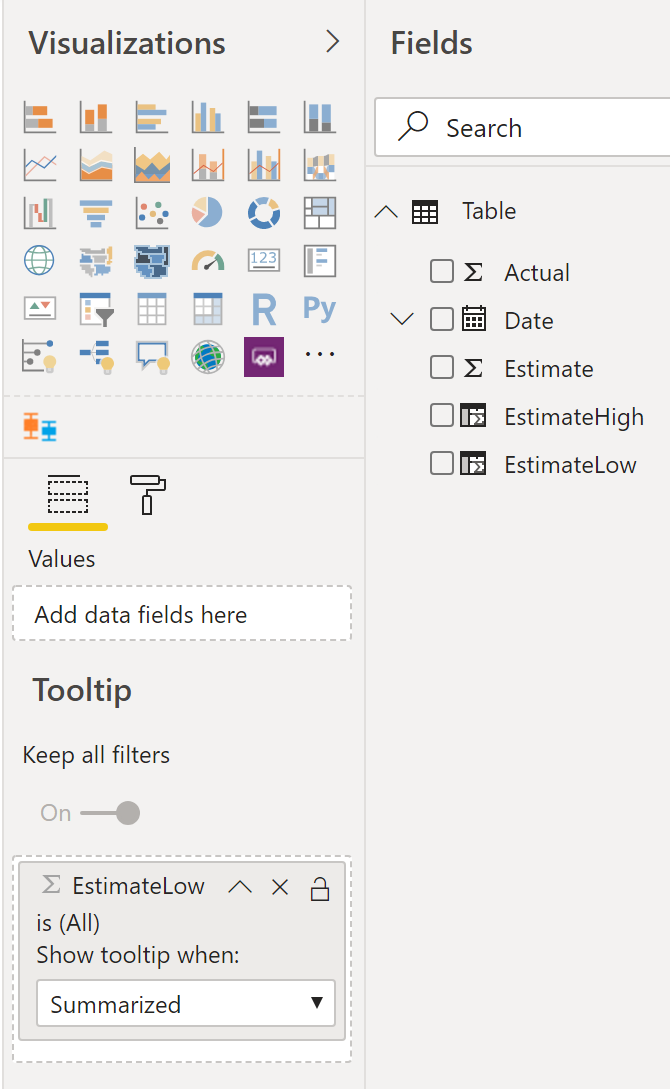This screenshot has height=1089, width=670.
Task: Create a scatter chart visual
Action: tap(152, 213)
